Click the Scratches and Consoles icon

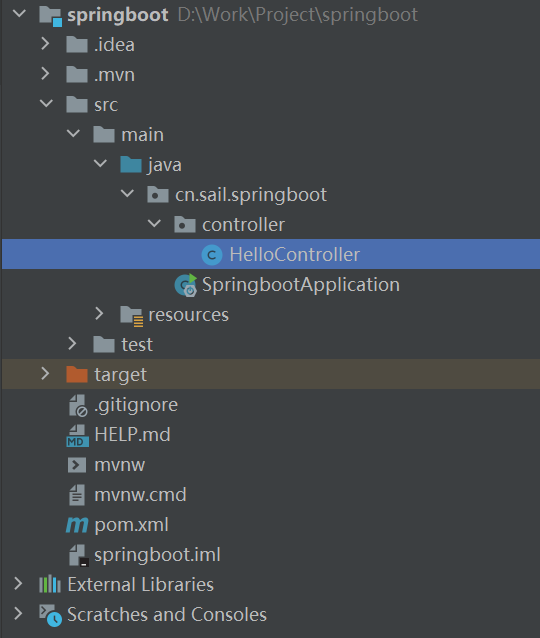50,615
